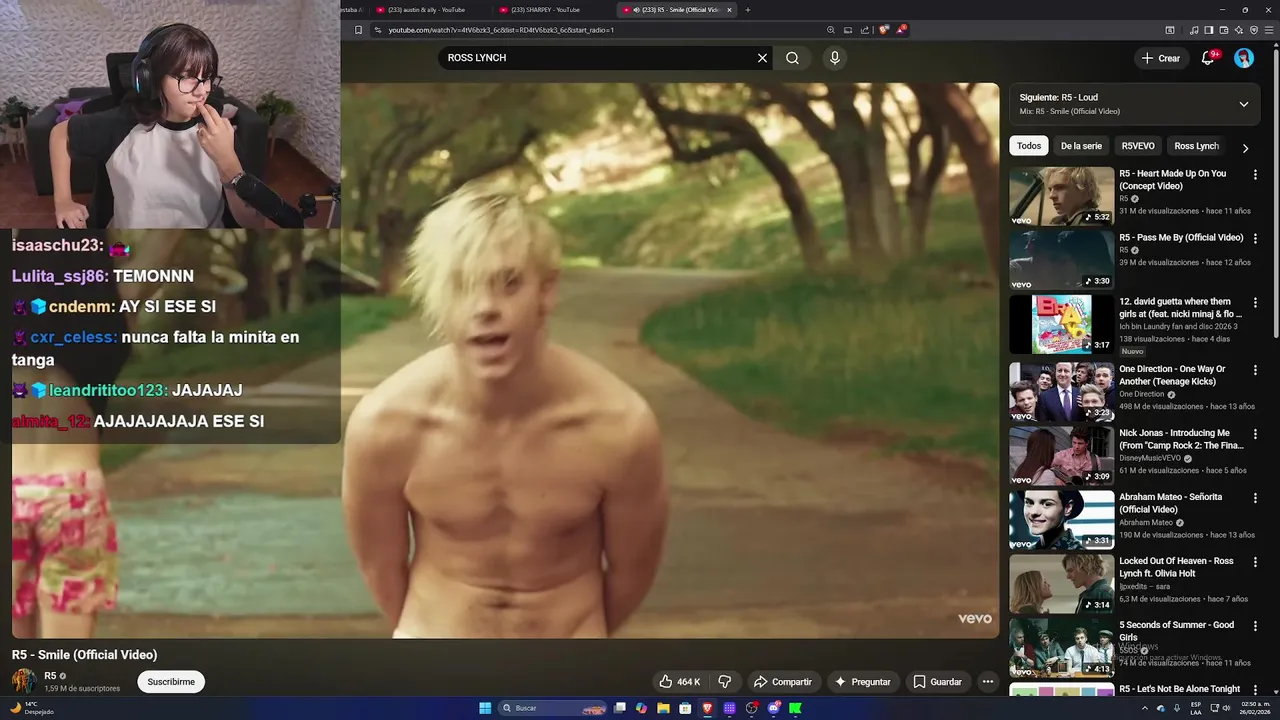
Task: Open options for One Direction video
Action: (x=1255, y=369)
